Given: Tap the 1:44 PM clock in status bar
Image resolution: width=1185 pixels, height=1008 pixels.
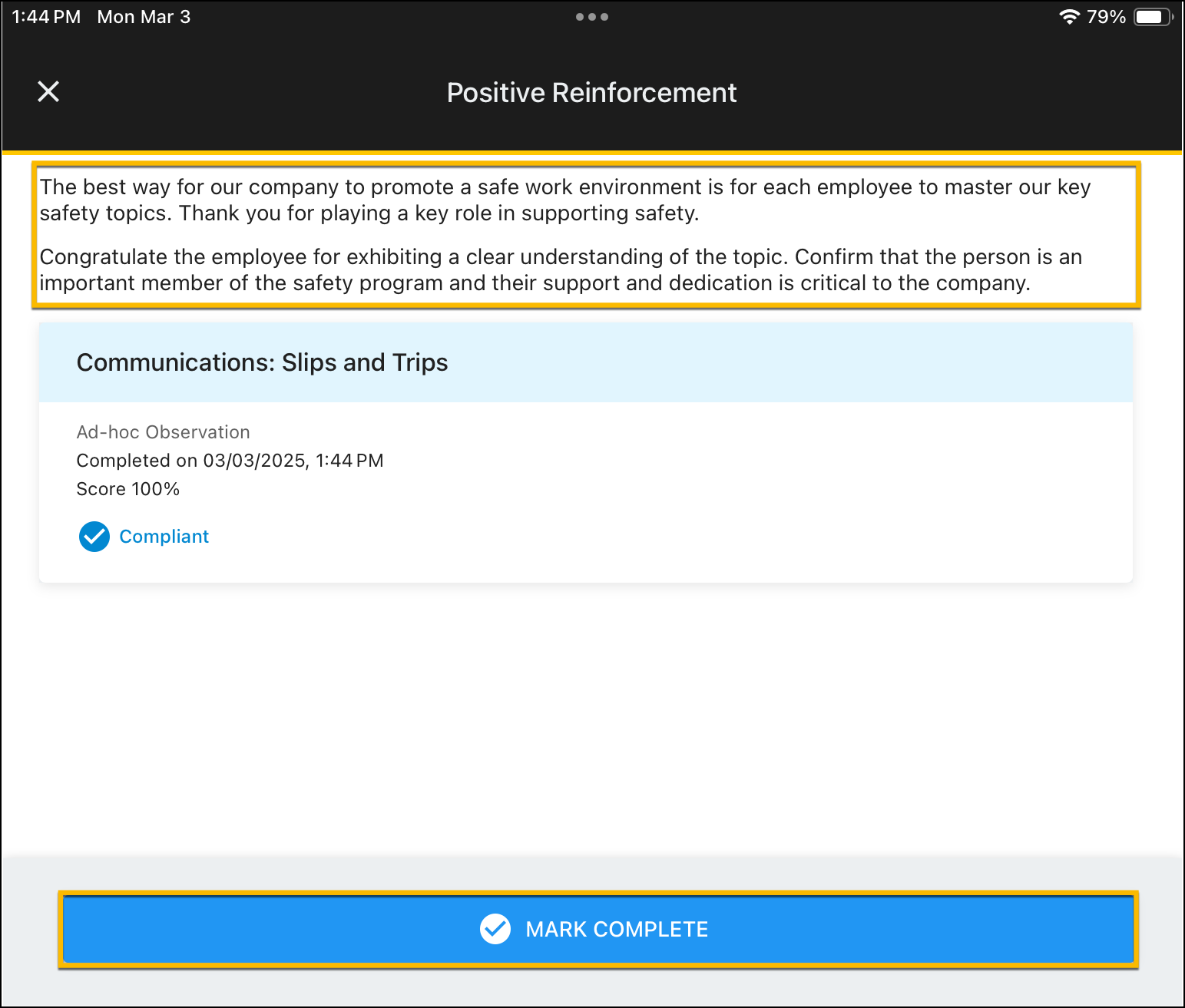Looking at the screenshot, I should click(46, 17).
